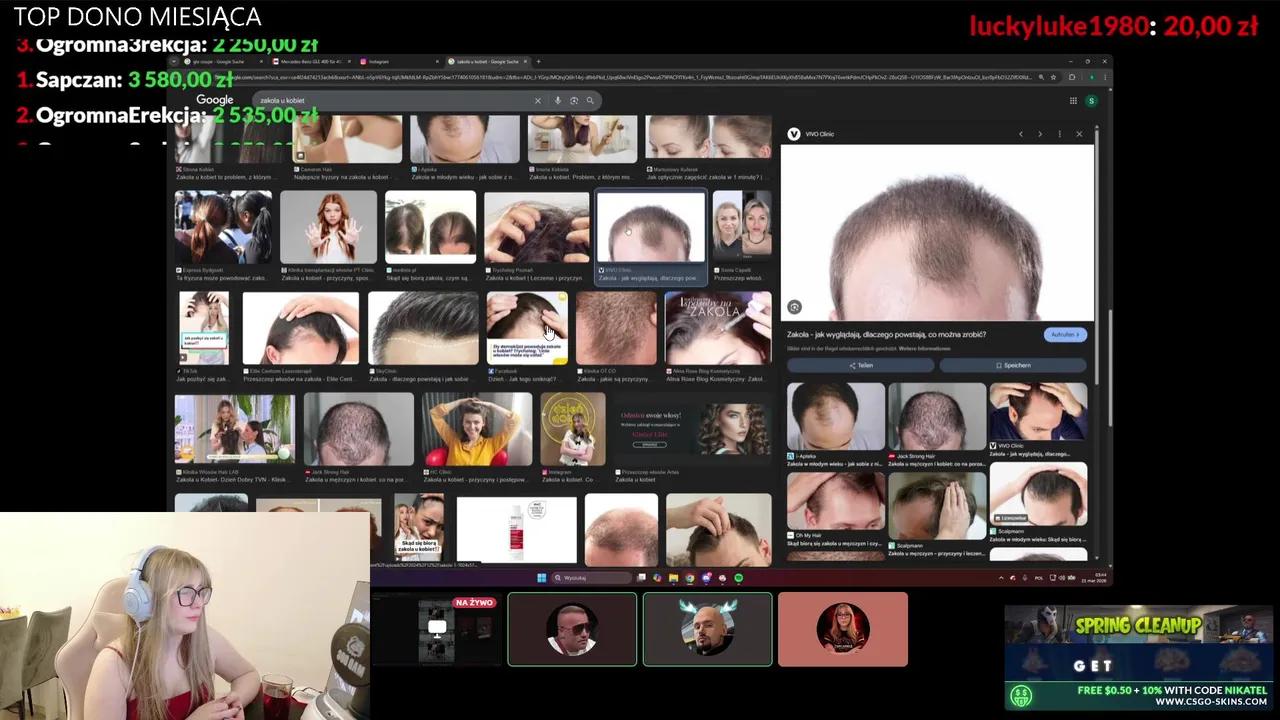
Task: Select bald bearded man participant tile
Action: click(x=707, y=629)
